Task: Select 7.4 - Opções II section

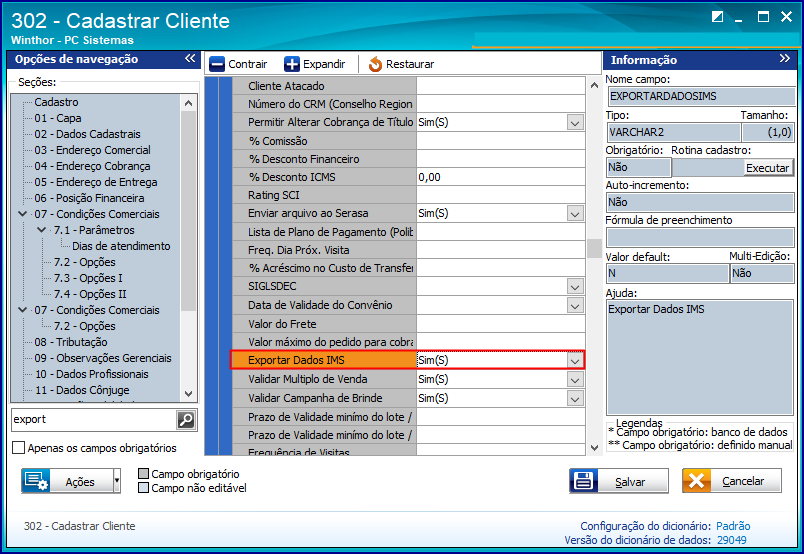Action: pos(90,294)
